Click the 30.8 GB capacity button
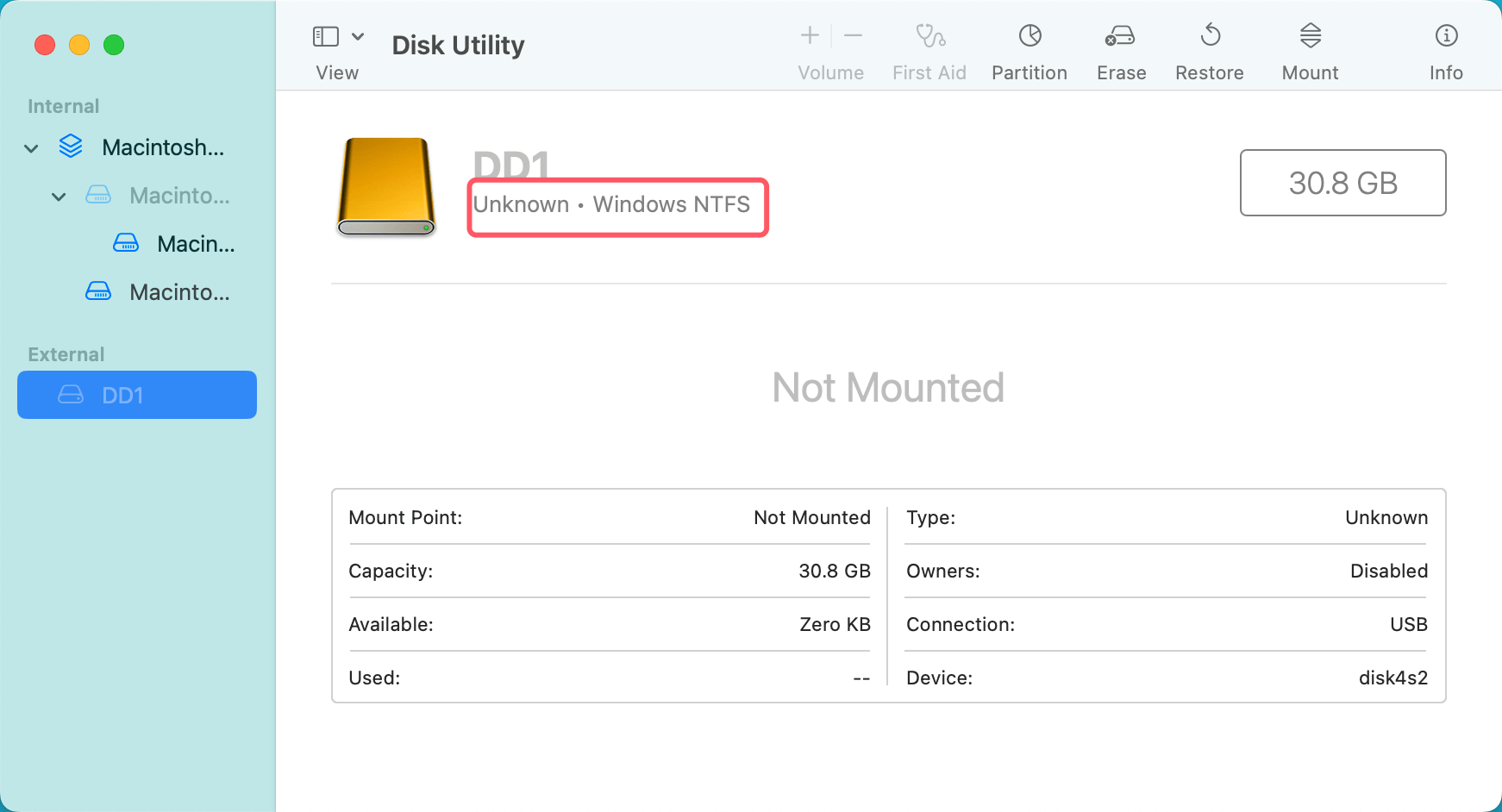This screenshot has height=812, width=1502. click(1342, 183)
